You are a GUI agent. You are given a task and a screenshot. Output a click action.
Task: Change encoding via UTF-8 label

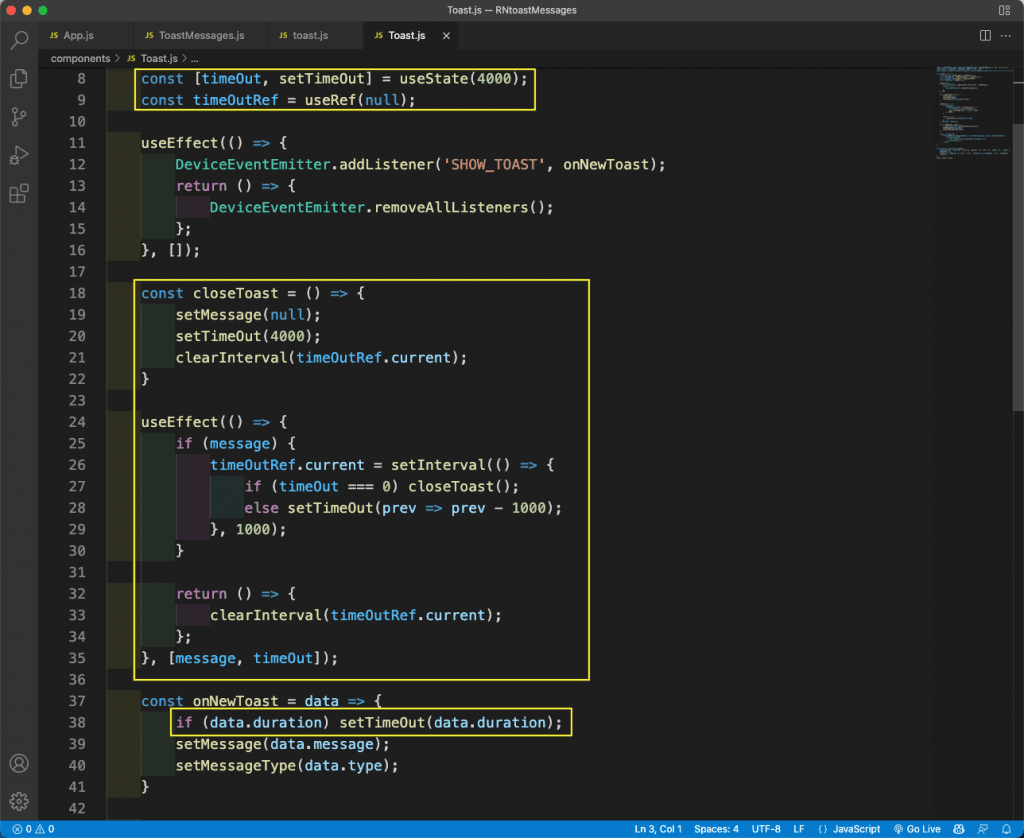tap(766, 829)
